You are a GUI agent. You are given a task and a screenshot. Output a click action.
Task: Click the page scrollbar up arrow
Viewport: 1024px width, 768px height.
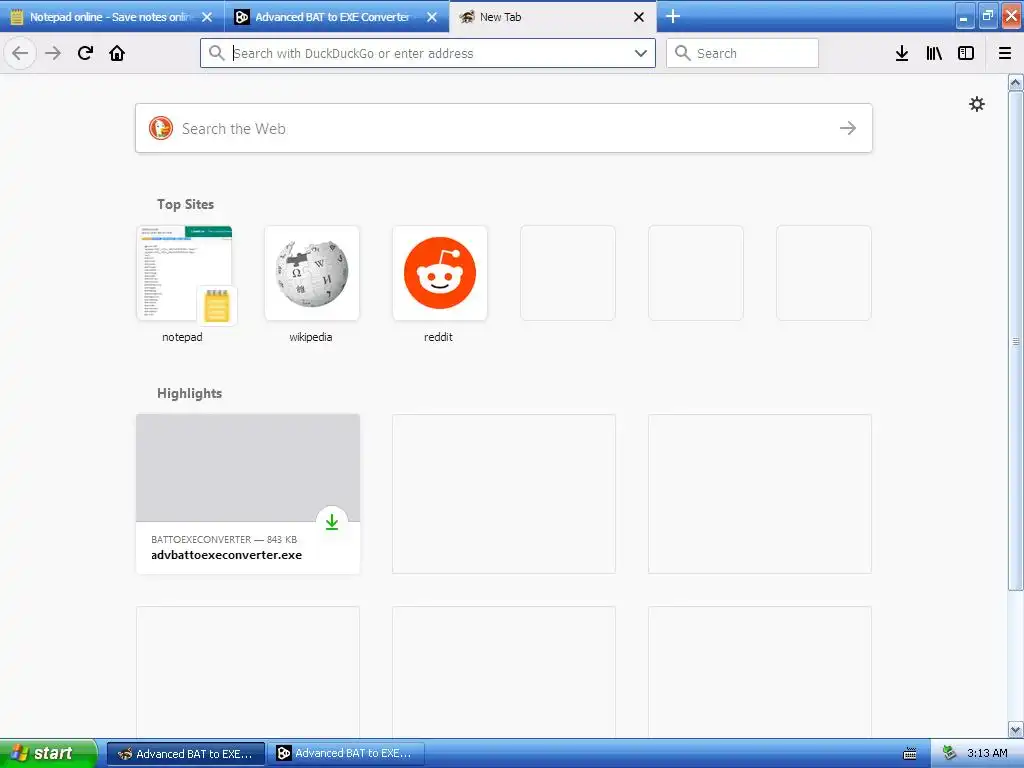click(1015, 82)
